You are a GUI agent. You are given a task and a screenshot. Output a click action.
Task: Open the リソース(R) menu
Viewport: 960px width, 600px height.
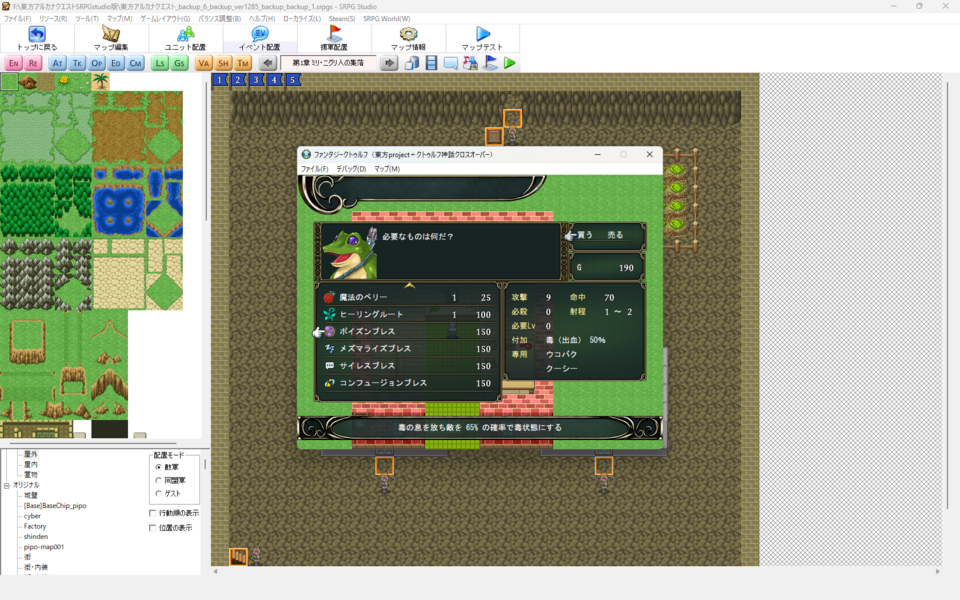[x=53, y=19]
